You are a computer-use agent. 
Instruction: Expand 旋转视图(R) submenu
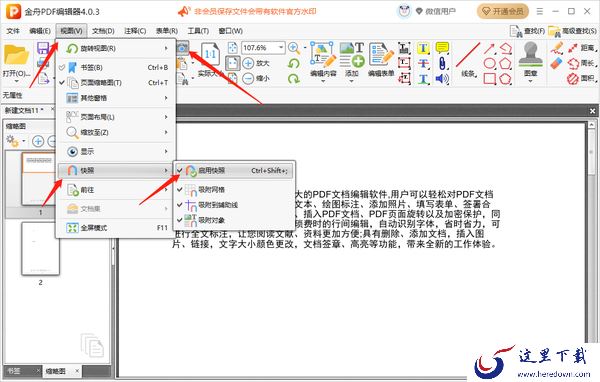point(115,49)
